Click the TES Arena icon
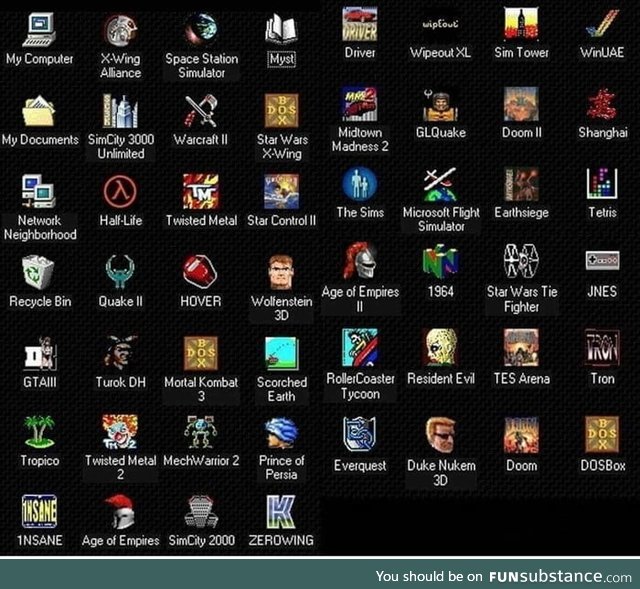640x589 pixels. coord(521,347)
